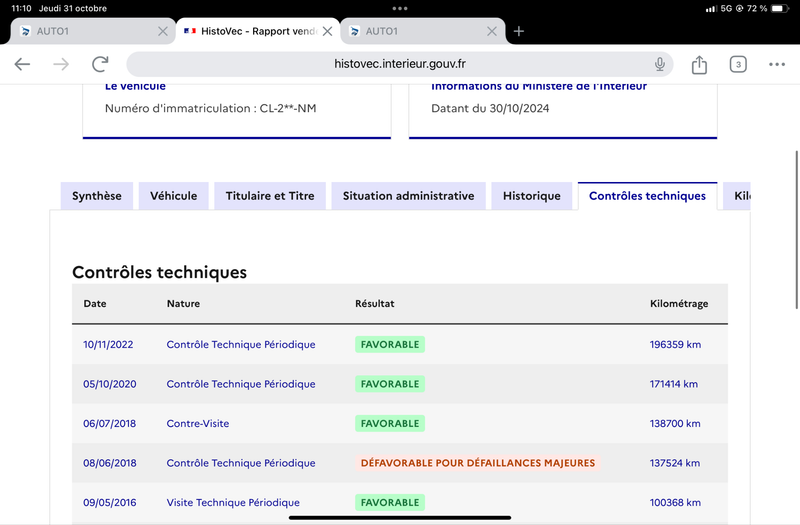Open the Synthèse tab
Image resolution: width=800 pixels, height=525 pixels.
pyautogui.click(x=97, y=196)
